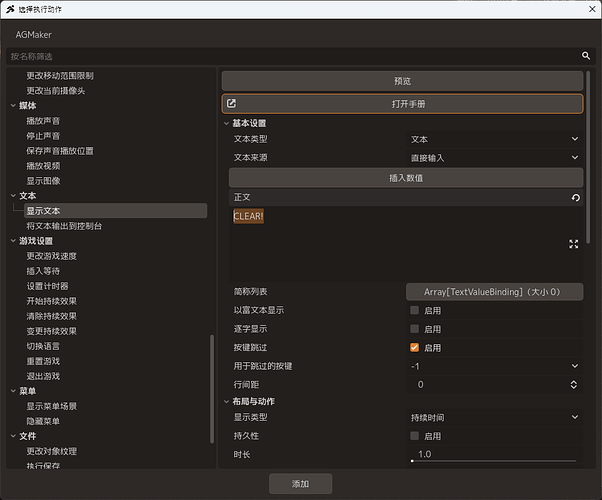
Task: Select 更改对象纹理 action
Action: click(51, 451)
